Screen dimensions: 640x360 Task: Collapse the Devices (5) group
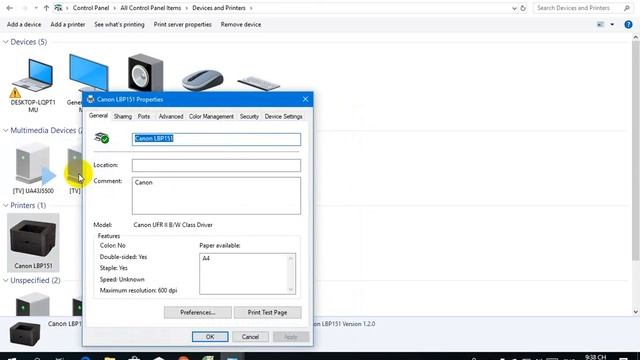(x=6, y=42)
